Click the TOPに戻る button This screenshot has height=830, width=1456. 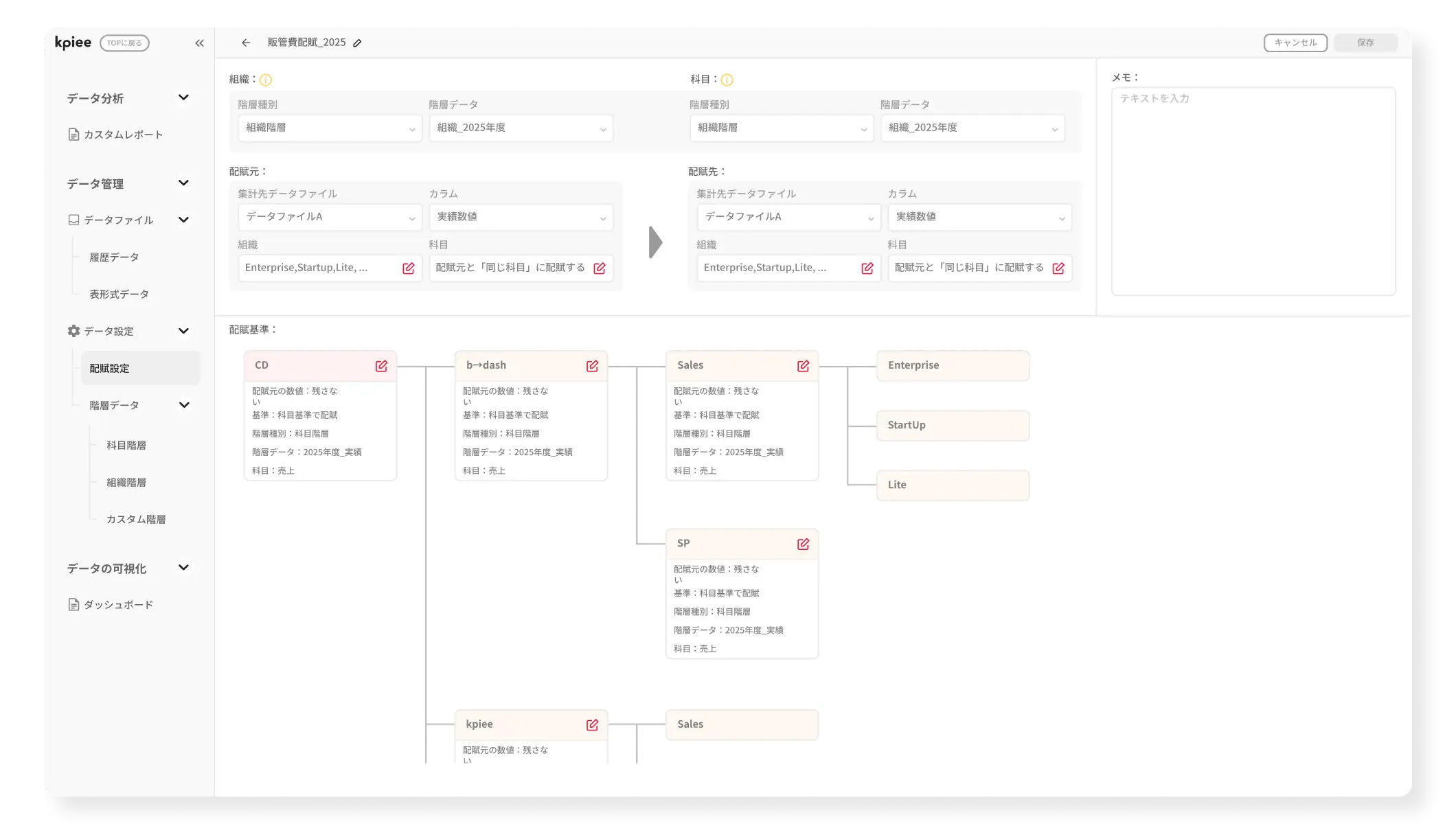124,43
